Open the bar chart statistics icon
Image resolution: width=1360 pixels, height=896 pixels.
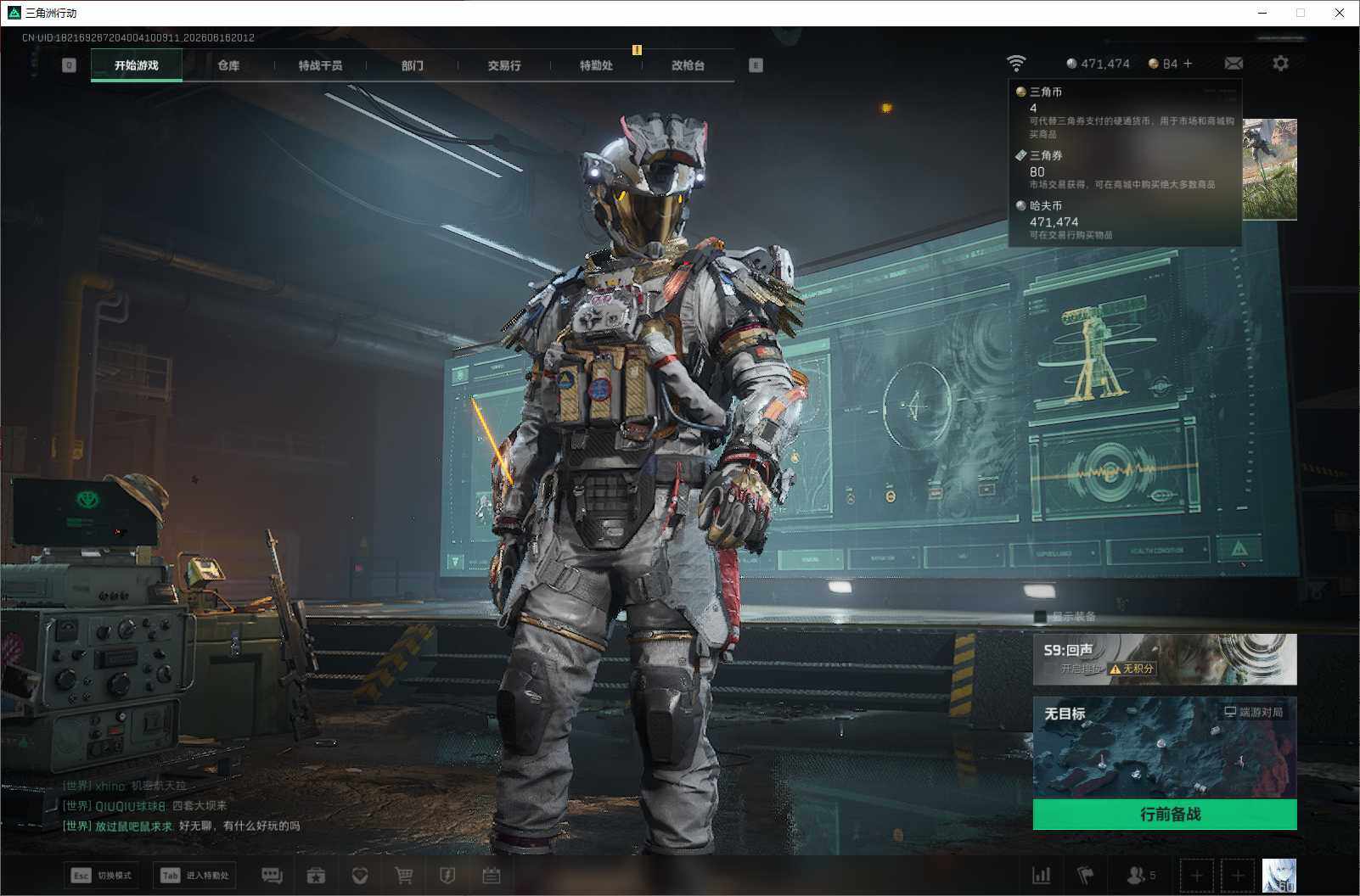pos(1041,875)
